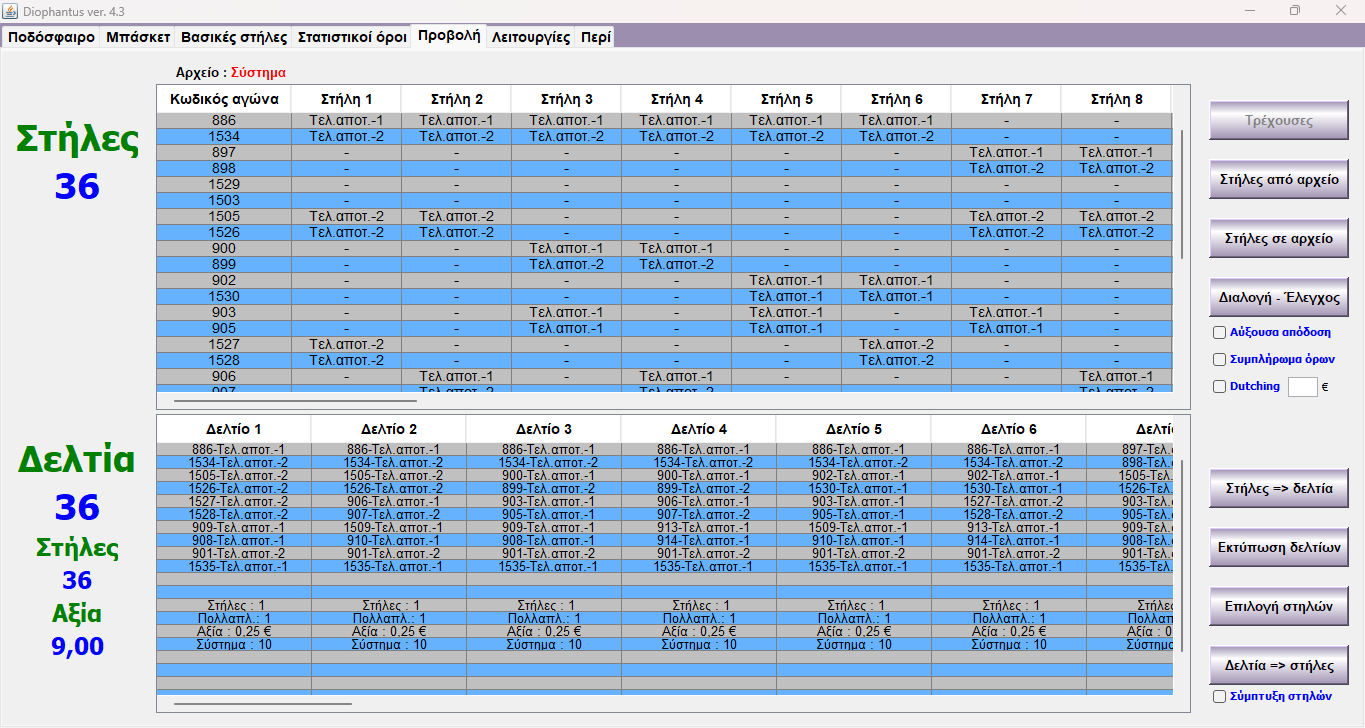The image size is (1365, 728).
Task: Select match code 886 row
Action: [664, 121]
